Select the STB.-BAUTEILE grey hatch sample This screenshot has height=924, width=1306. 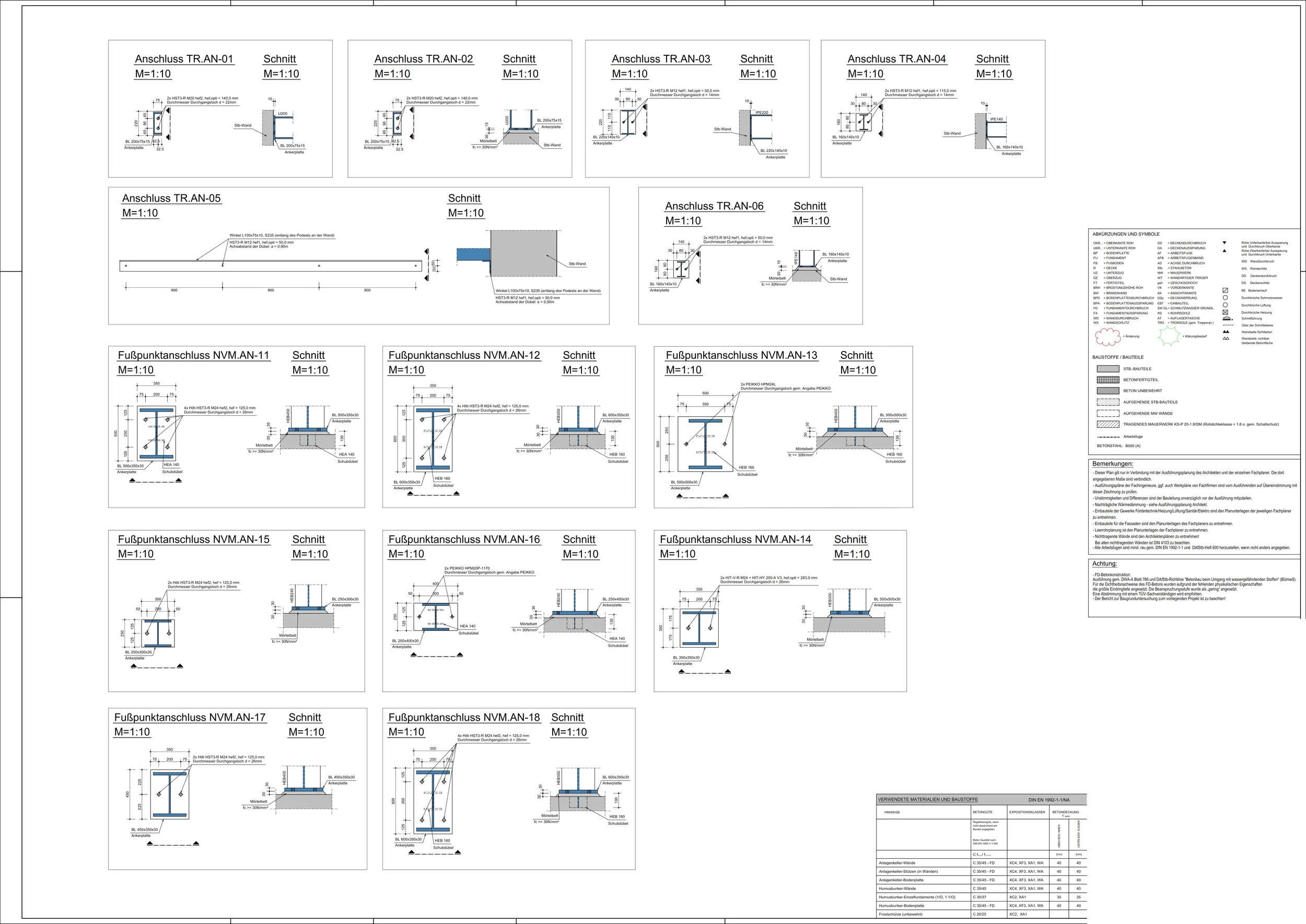[x=1108, y=369]
